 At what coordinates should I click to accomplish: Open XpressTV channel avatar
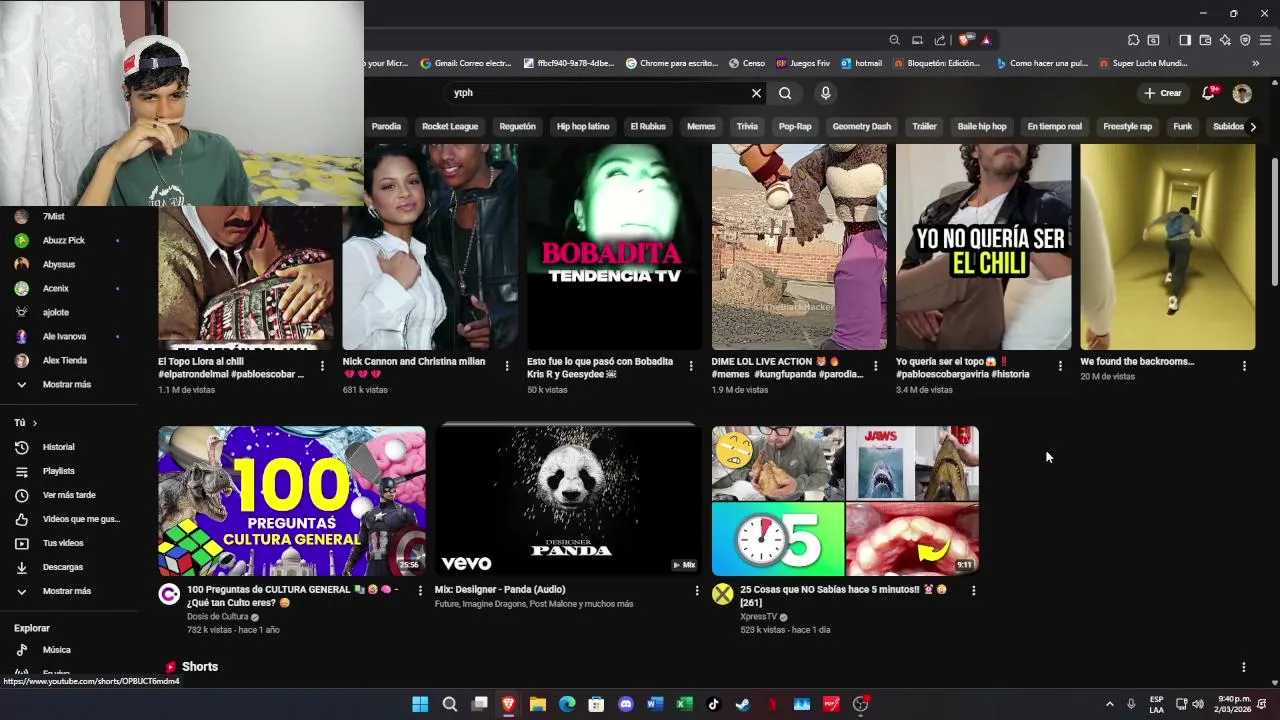pos(722,595)
